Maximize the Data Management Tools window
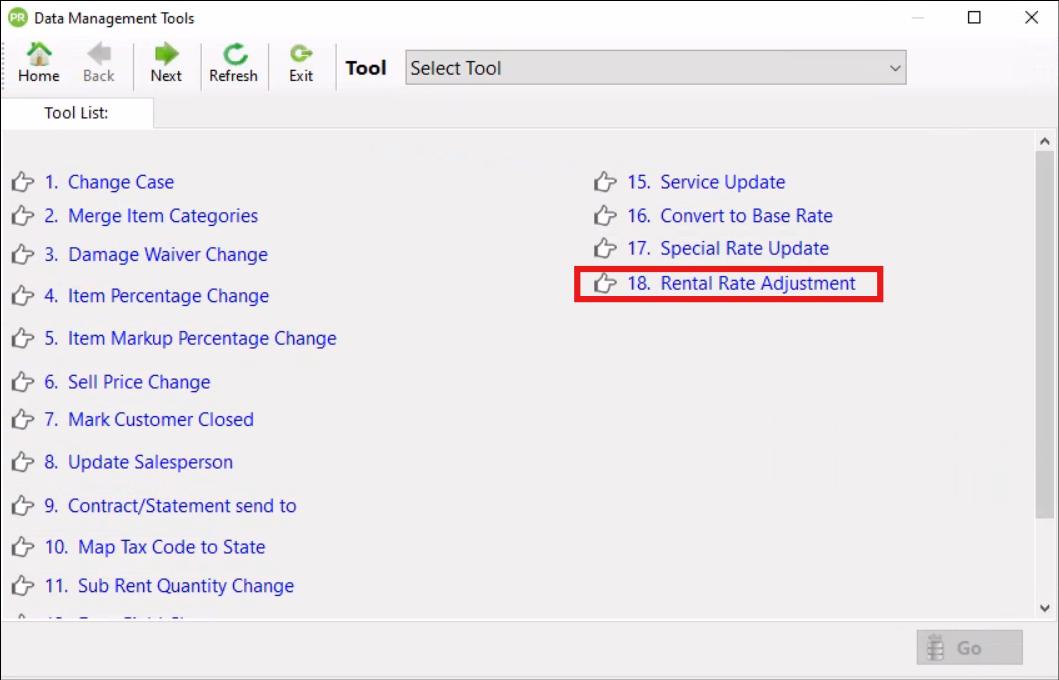The height and width of the screenshot is (680, 1059). pyautogui.click(x=974, y=18)
